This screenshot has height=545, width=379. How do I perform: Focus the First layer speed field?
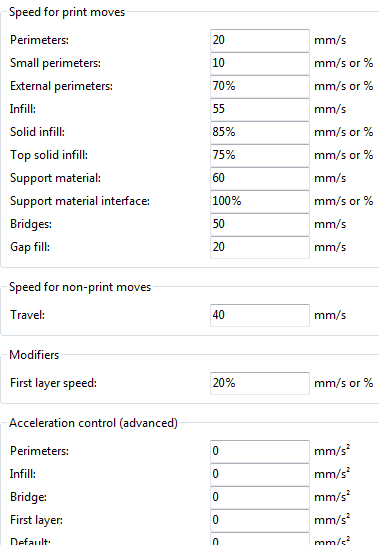[x=260, y=383]
